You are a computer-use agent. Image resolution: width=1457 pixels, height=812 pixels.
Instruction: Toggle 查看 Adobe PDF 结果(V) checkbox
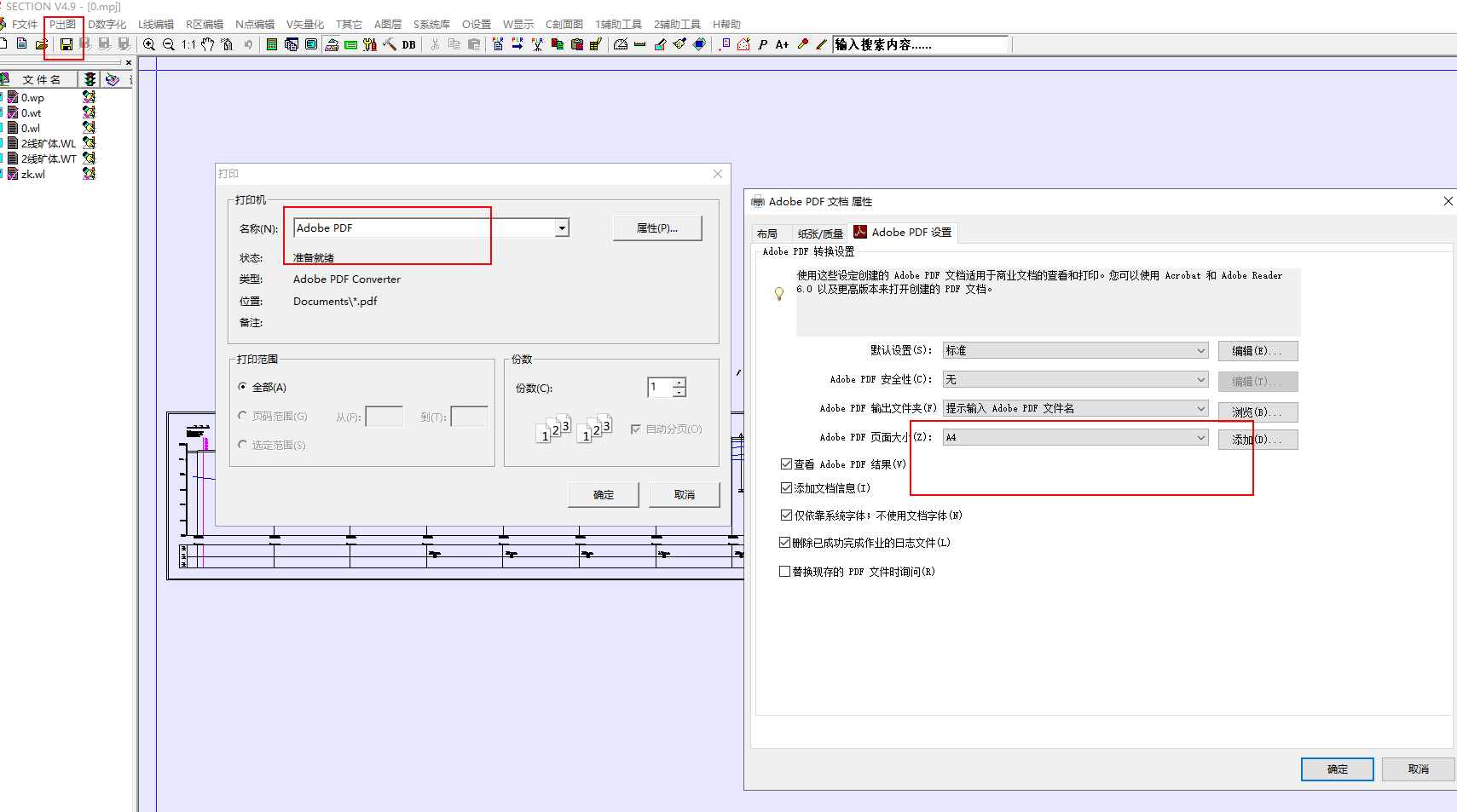[786, 464]
